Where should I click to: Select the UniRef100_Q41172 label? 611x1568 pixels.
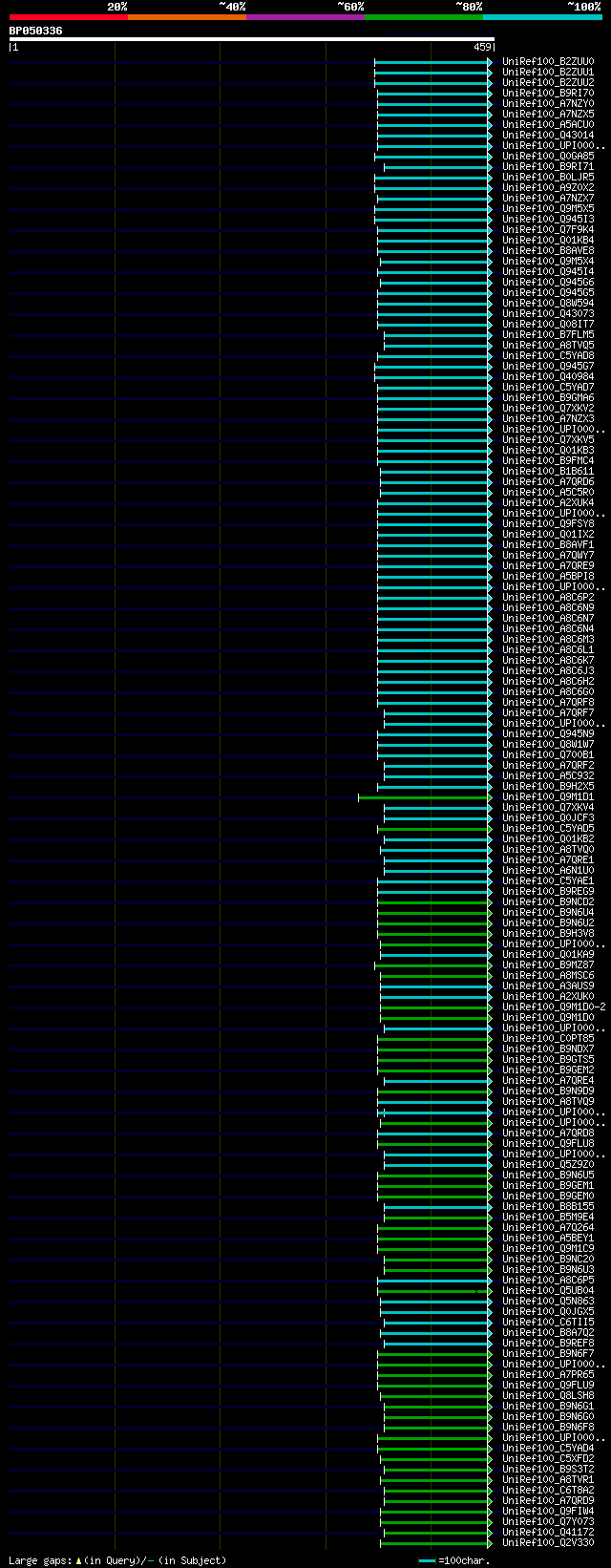(x=548, y=1533)
